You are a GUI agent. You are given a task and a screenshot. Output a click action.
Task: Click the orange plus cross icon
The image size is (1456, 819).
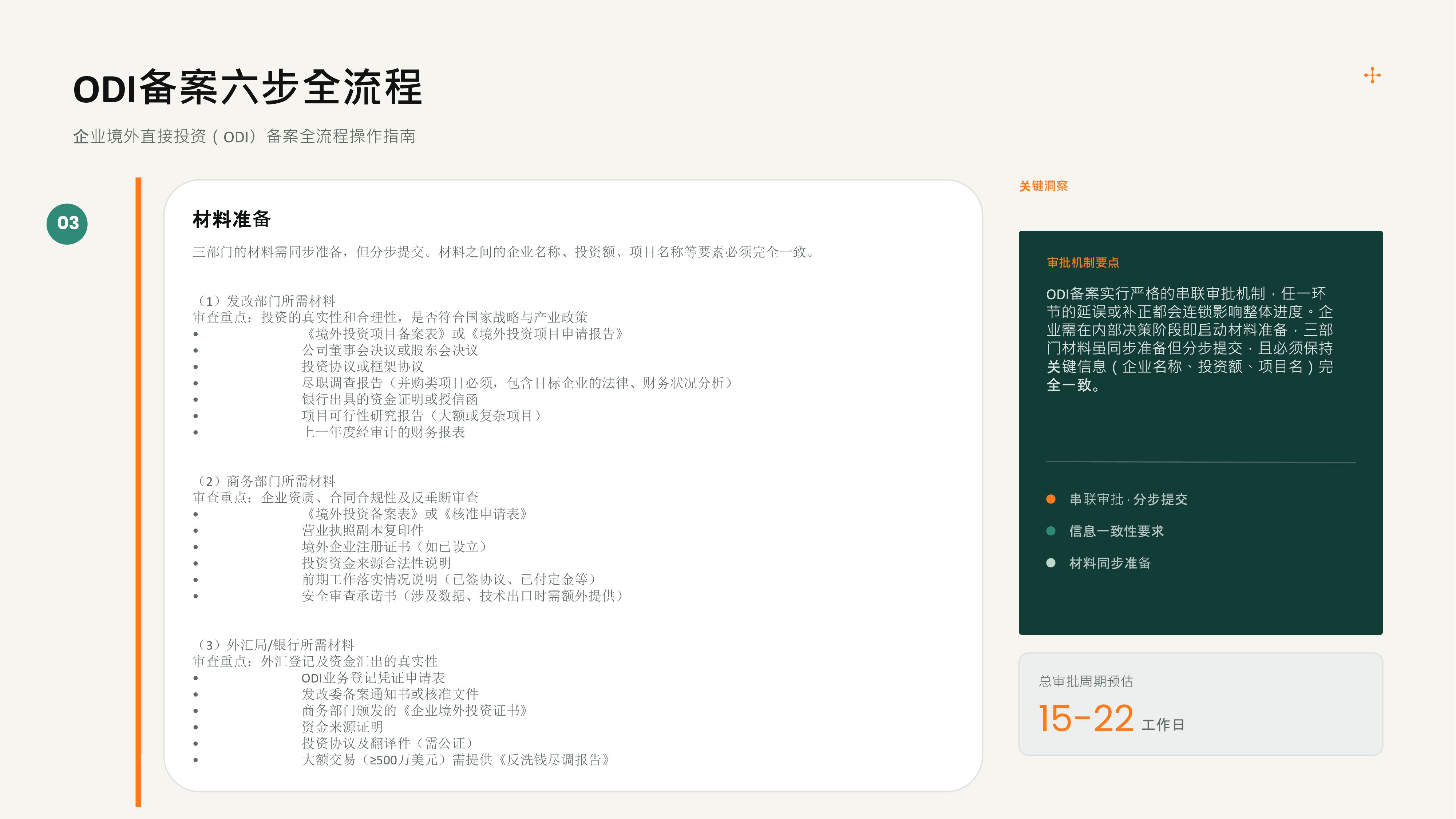(x=1372, y=75)
